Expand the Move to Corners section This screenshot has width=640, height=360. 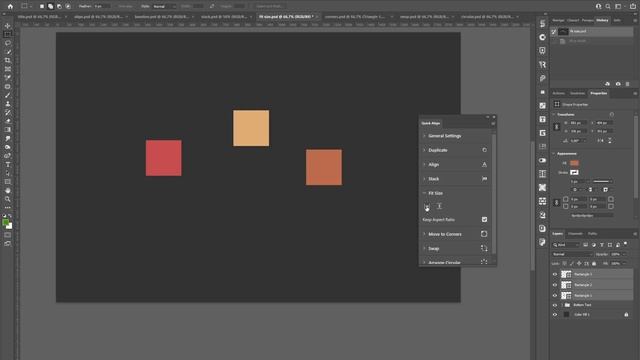point(424,234)
